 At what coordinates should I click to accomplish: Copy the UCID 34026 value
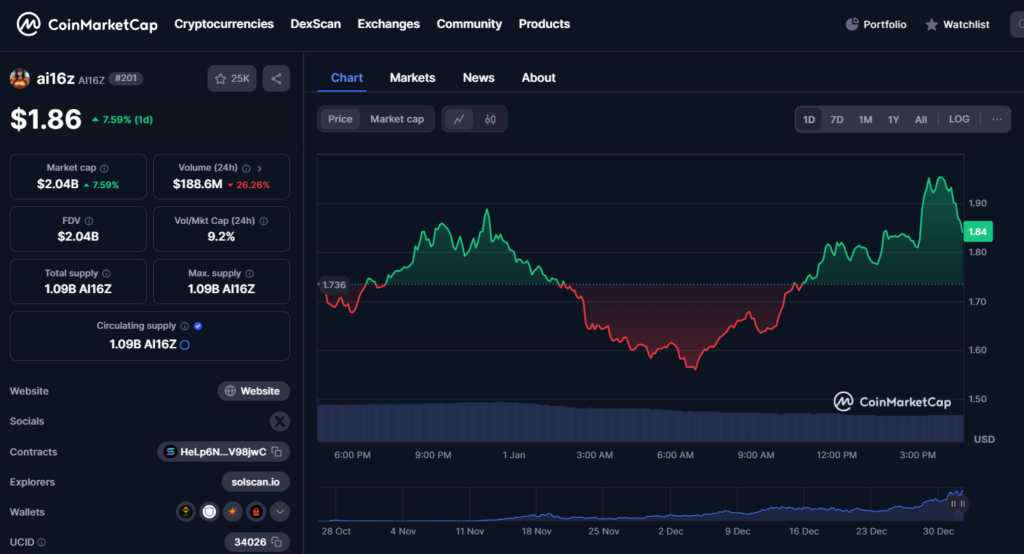click(276, 542)
